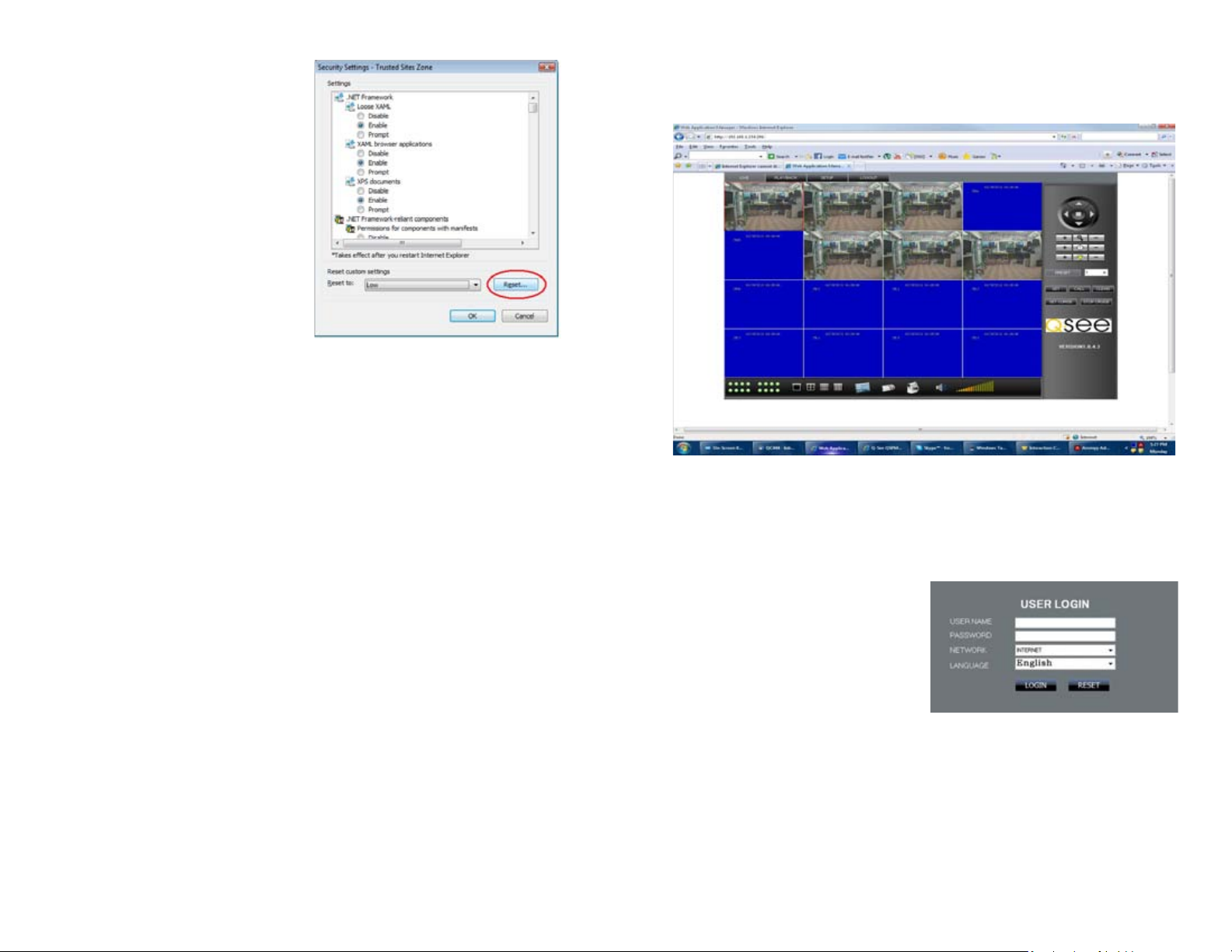Image resolution: width=1232 pixels, height=952 pixels.
Task: Select Prompt under XPS documents
Action: click(x=361, y=209)
